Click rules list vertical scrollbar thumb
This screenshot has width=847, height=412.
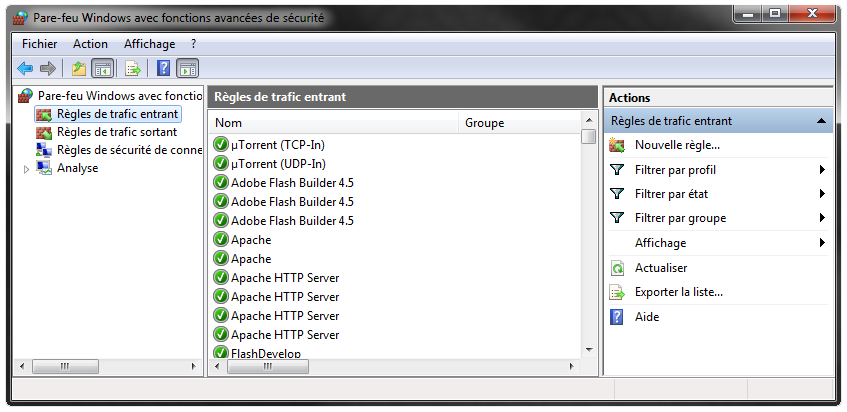point(588,136)
